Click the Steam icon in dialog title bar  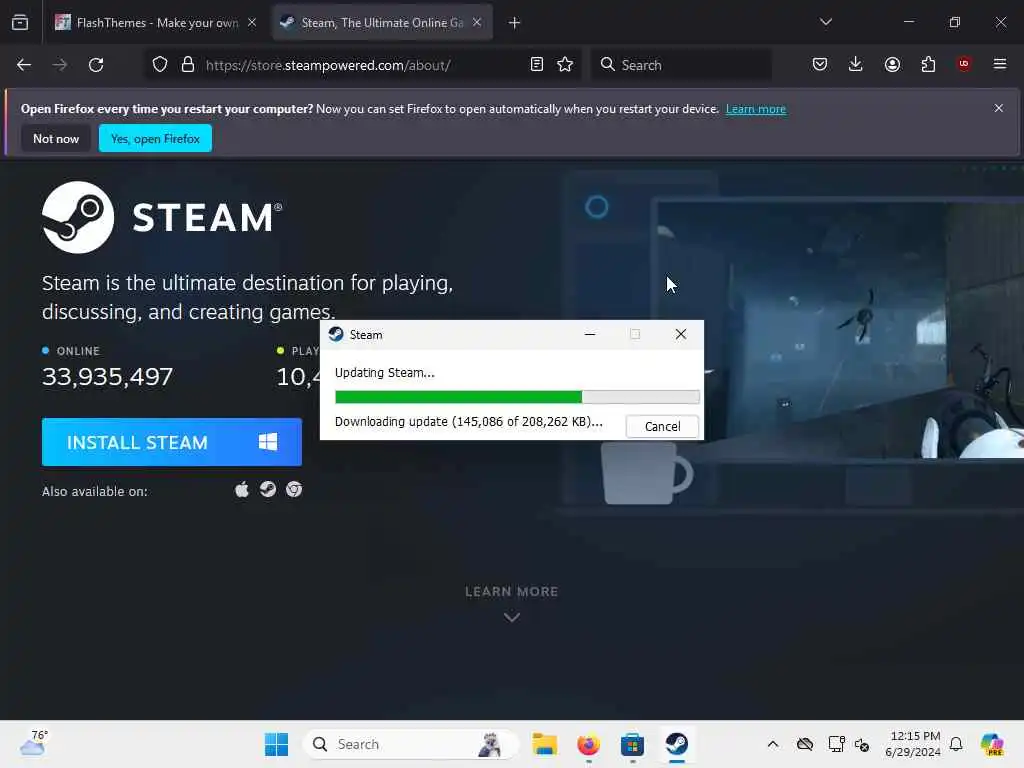pos(336,334)
